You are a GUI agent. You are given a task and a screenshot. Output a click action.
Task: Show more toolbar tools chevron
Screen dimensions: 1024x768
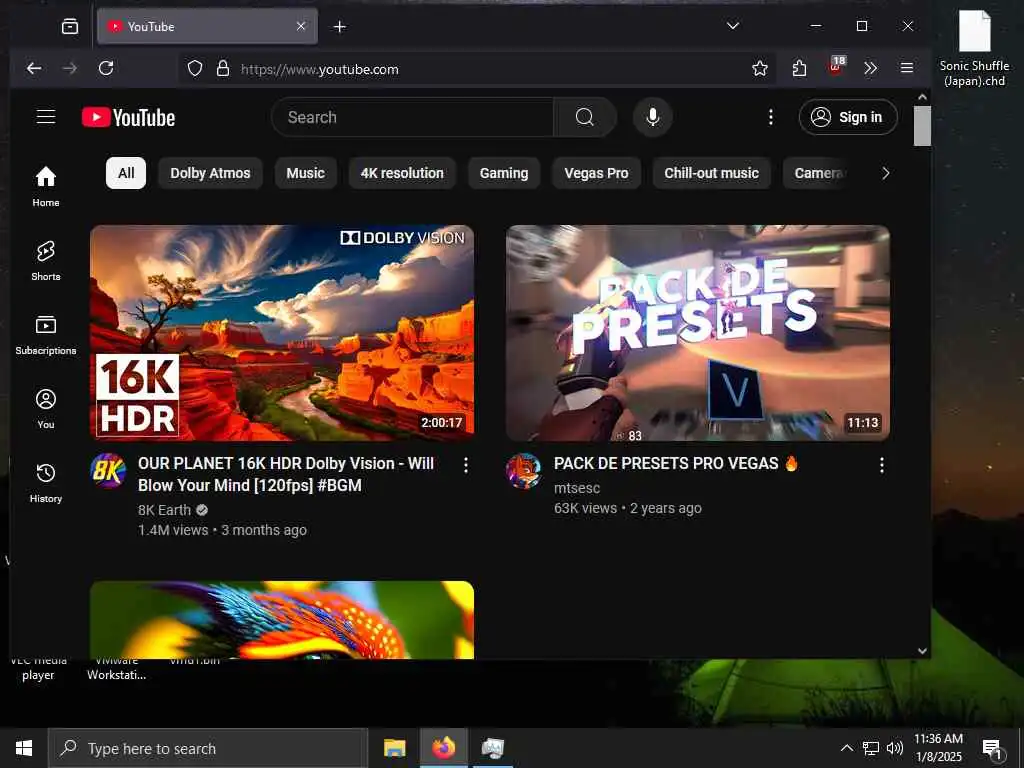pos(871,68)
